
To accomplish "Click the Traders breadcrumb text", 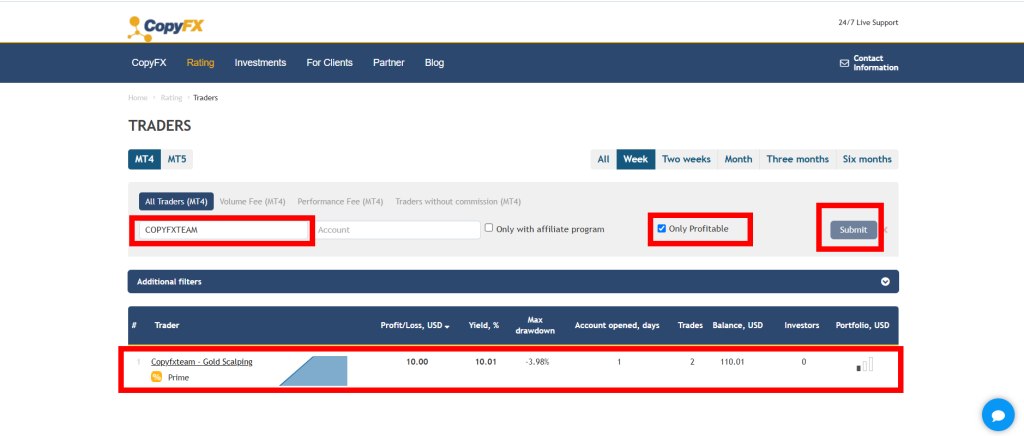I will coord(206,98).
